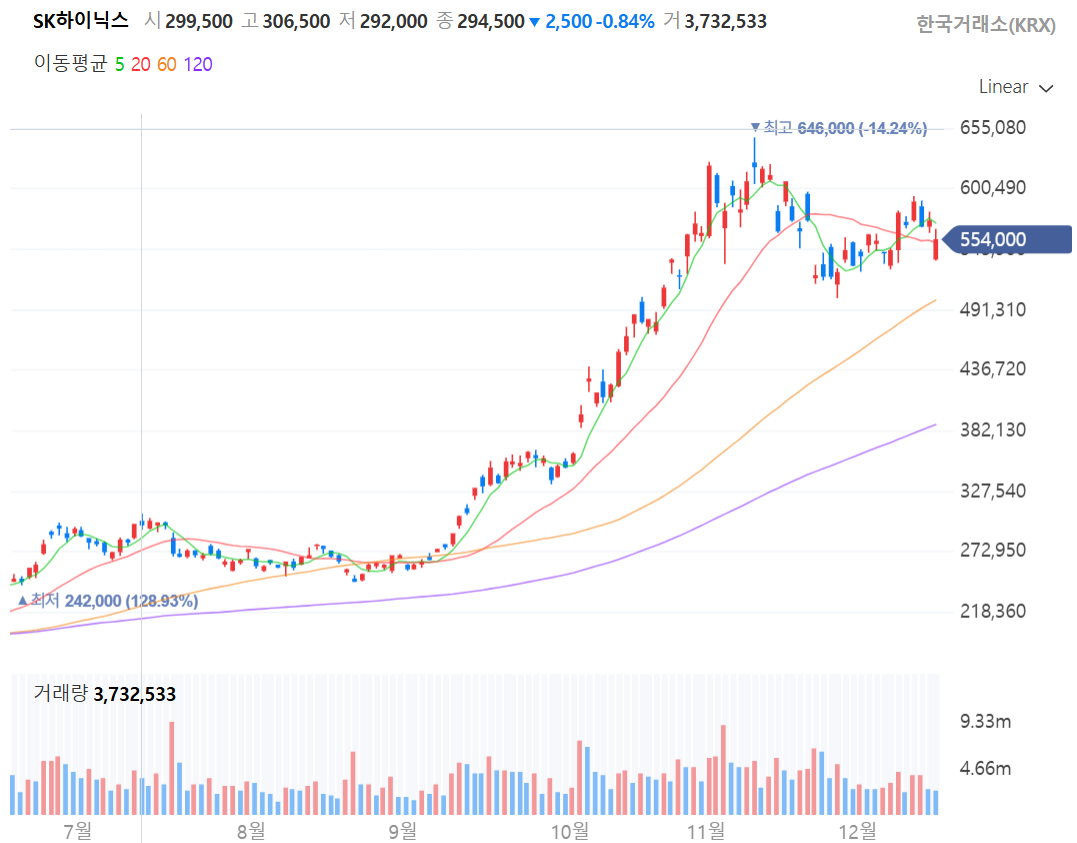The image size is (1077, 843).
Task: Toggle the 60-day moving average
Action: click(167, 65)
